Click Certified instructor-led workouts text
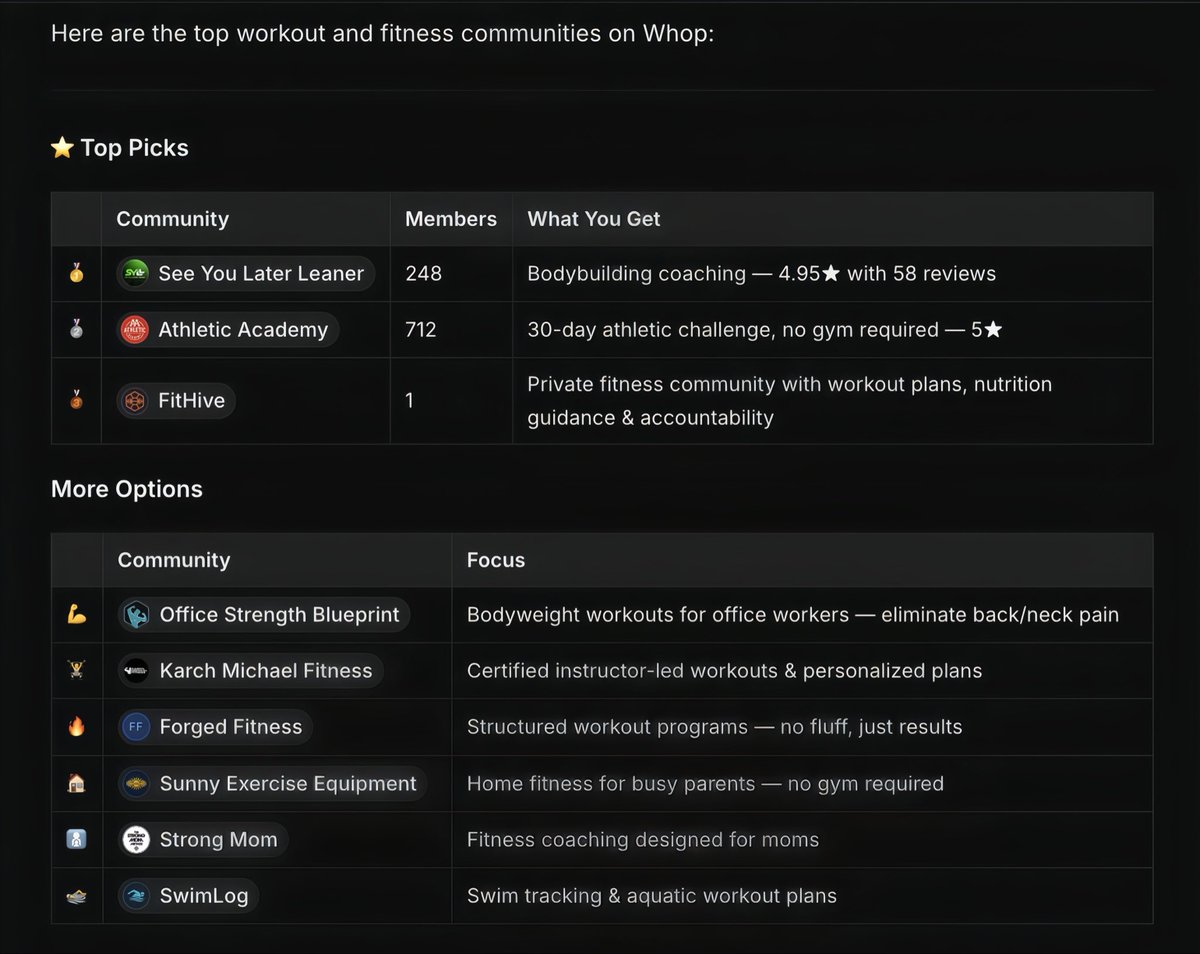The height and width of the screenshot is (954, 1200). 725,671
